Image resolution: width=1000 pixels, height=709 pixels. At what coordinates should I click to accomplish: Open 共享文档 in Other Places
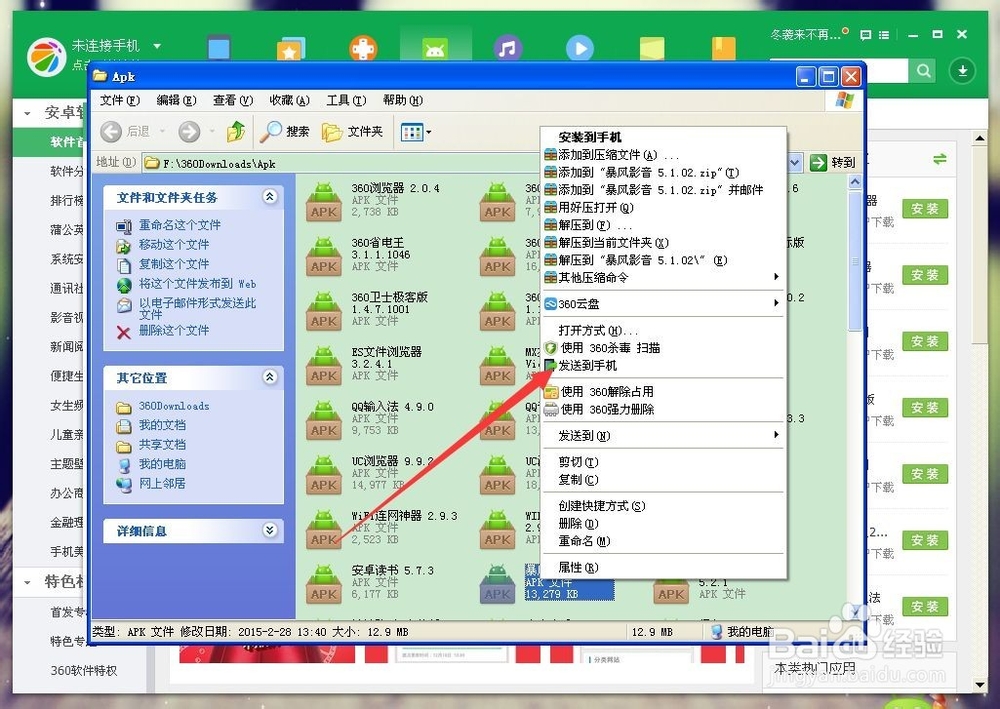(x=163, y=444)
